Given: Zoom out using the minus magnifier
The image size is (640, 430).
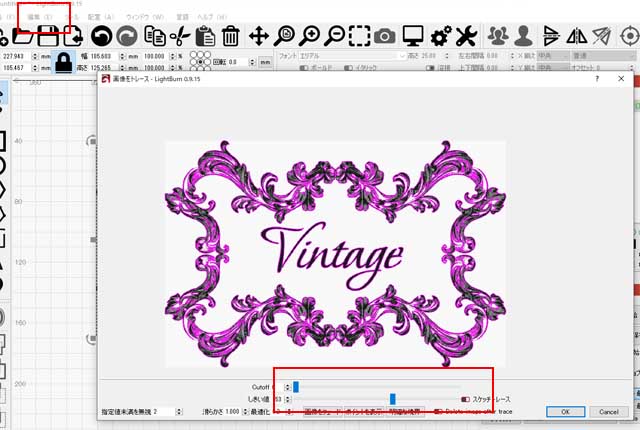Looking at the screenshot, I should 335,36.
